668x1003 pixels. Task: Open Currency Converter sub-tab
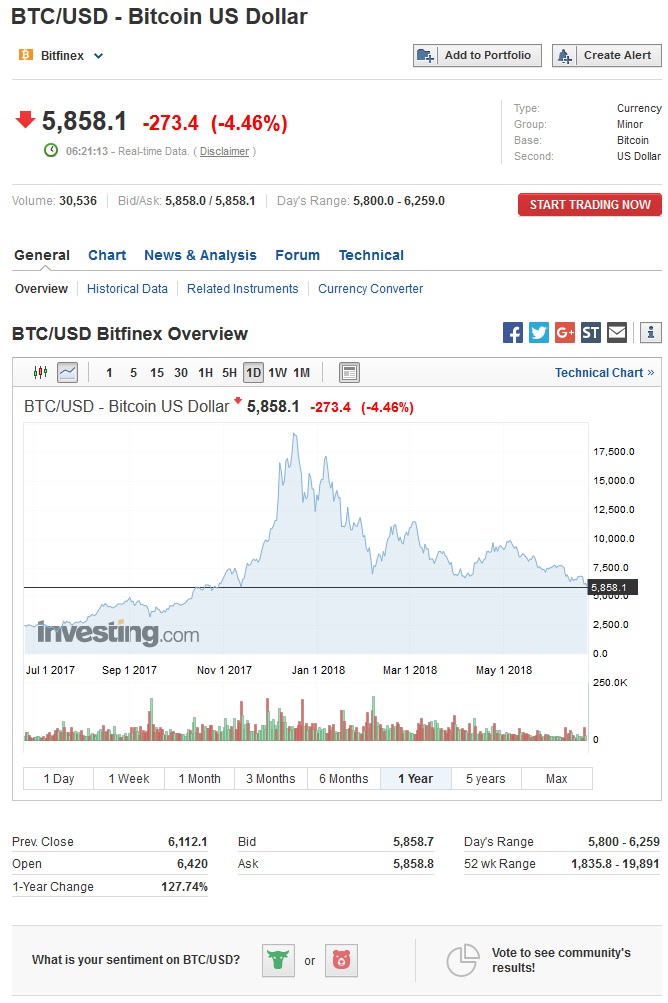click(x=370, y=288)
